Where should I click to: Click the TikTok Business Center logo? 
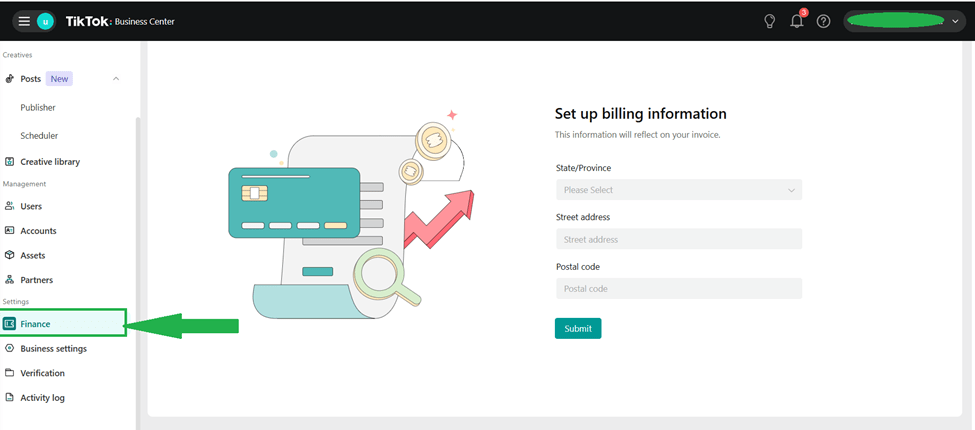(x=120, y=21)
